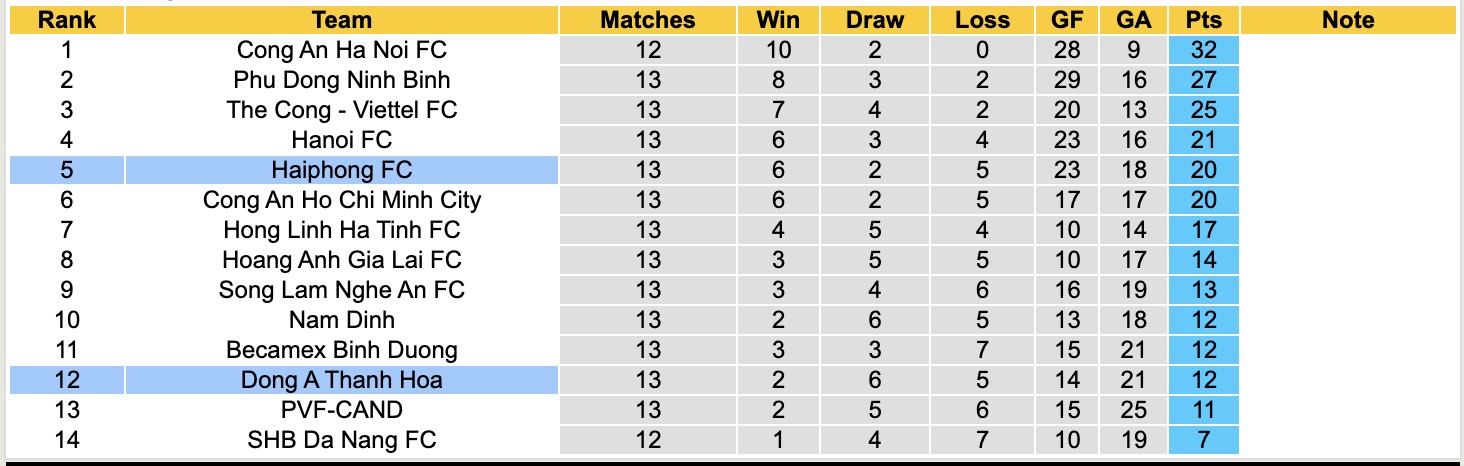The height and width of the screenshot is (466, 1464).
Task: Select highlighted Haiphong FC team cell
Action: (342, 170)
